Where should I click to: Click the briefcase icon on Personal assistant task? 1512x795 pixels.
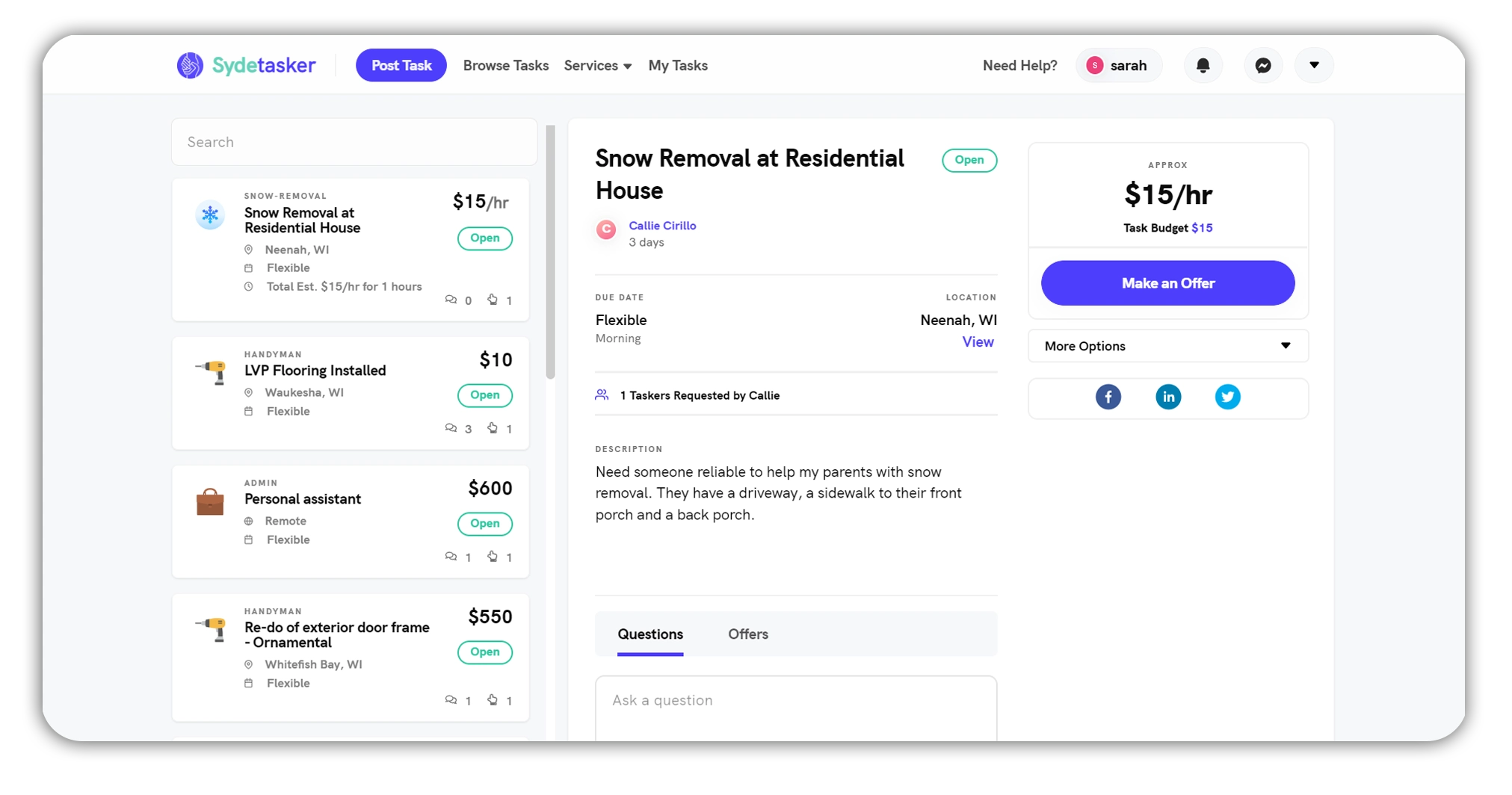pyautogui.click(x=210, y=501)
